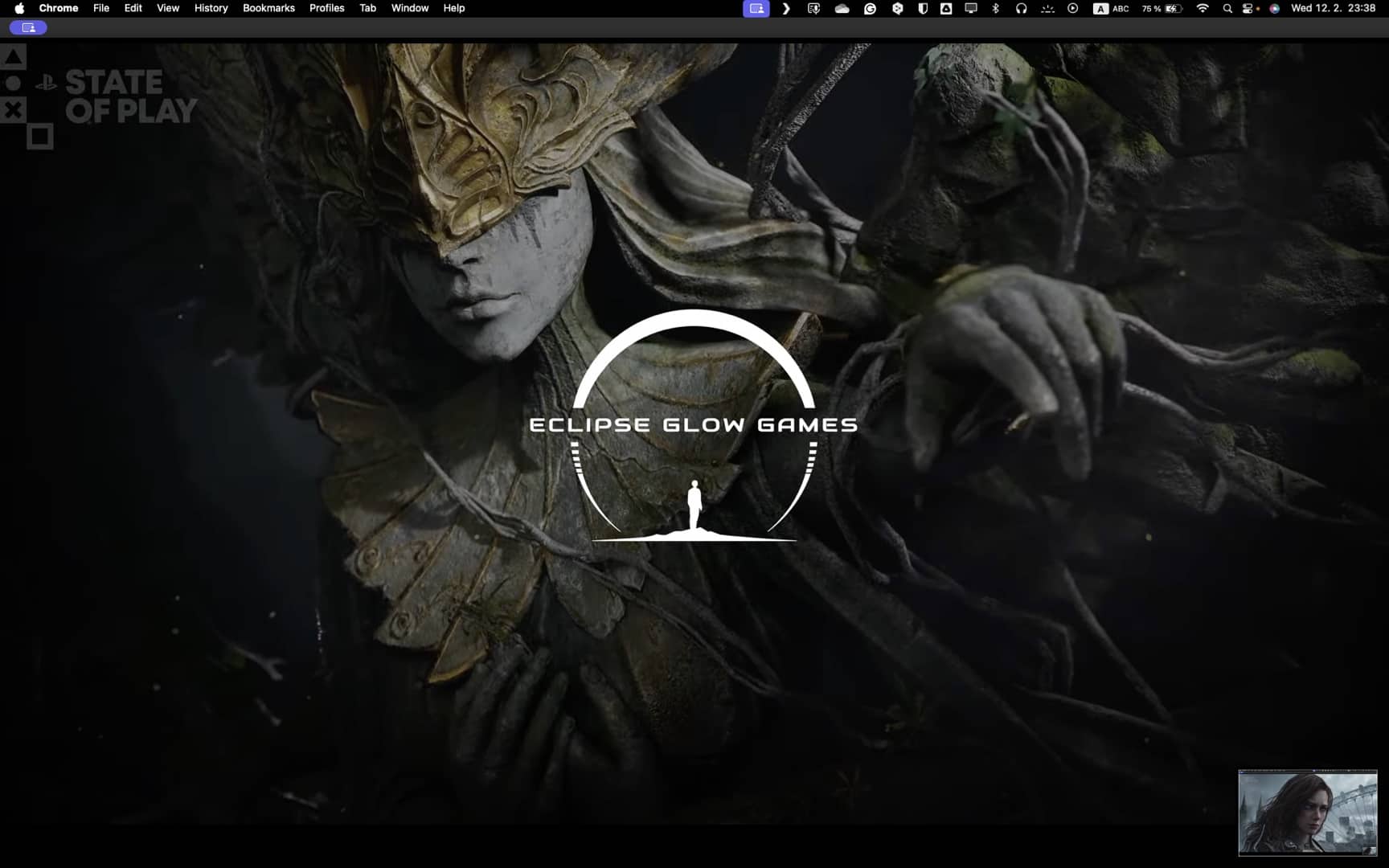Screen dimensions: 1389x868
Task: Open the Grammarly menu bar icon
Action: click(870, 8)
